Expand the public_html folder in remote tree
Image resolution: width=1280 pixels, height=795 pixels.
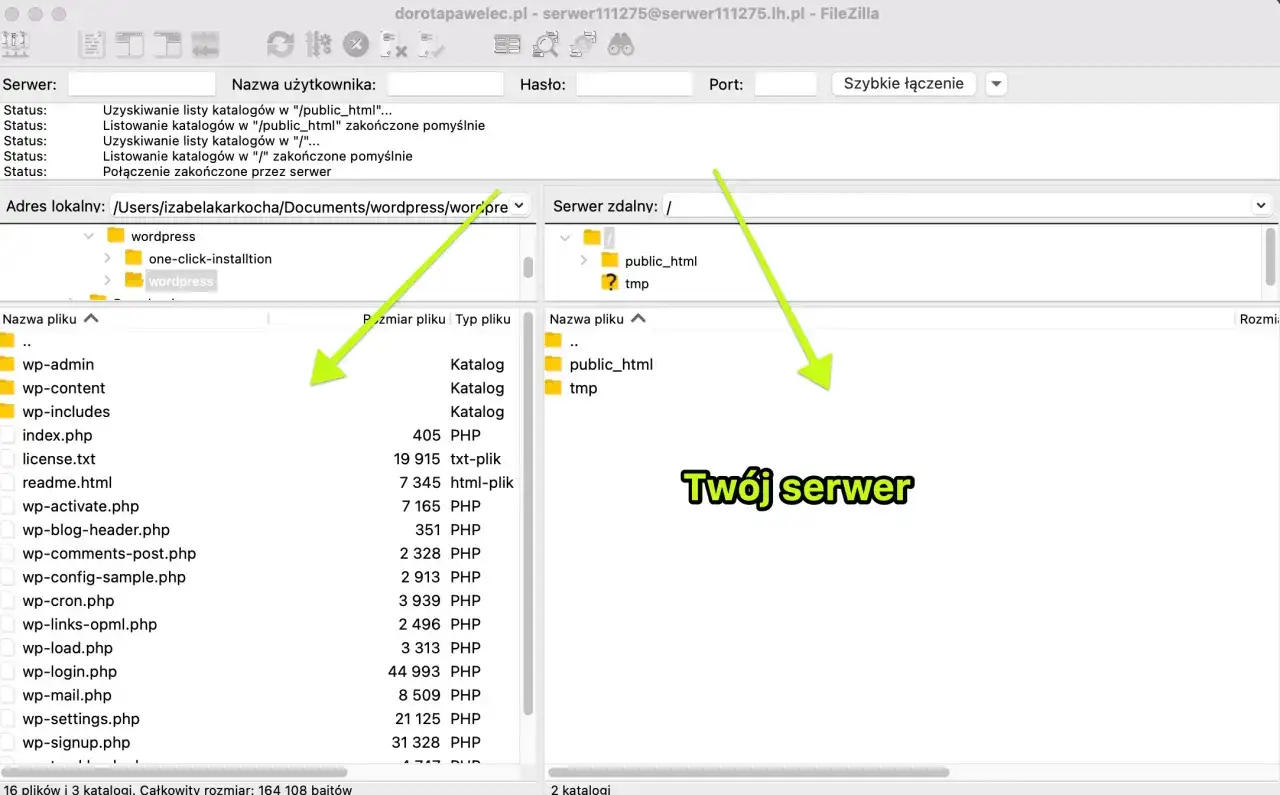tap(583, 259)
